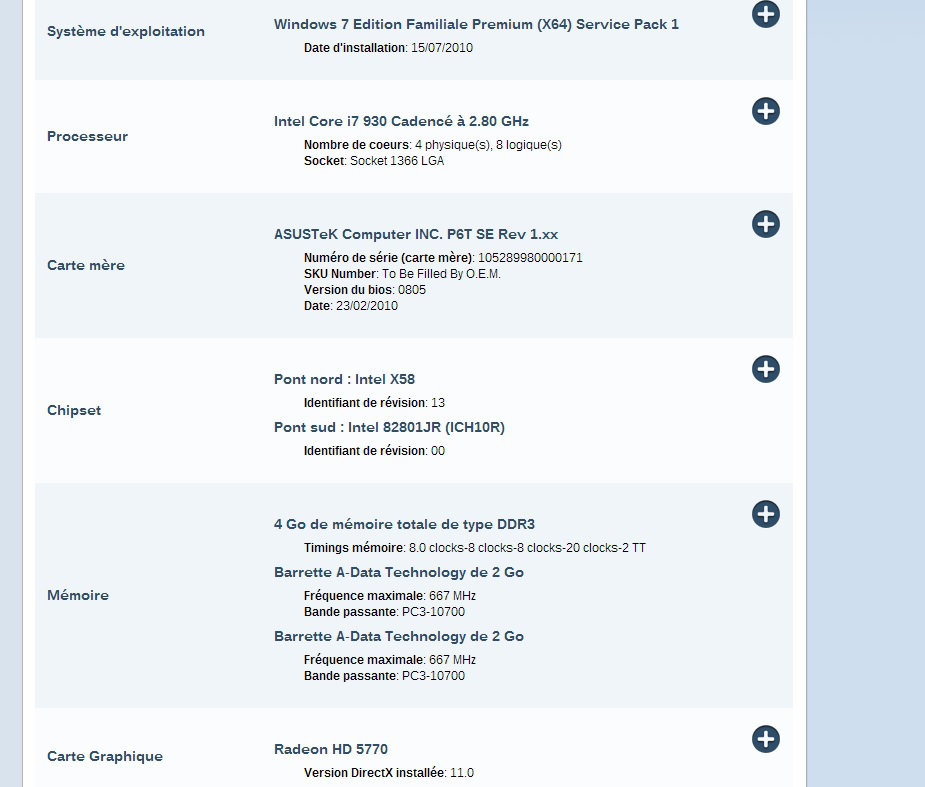The height and width of the screenshot is (787, 925).
Task: Select Windows 7 Edition Familiale Premium heading
Action: pyautogui.click(x=476, y=25)
